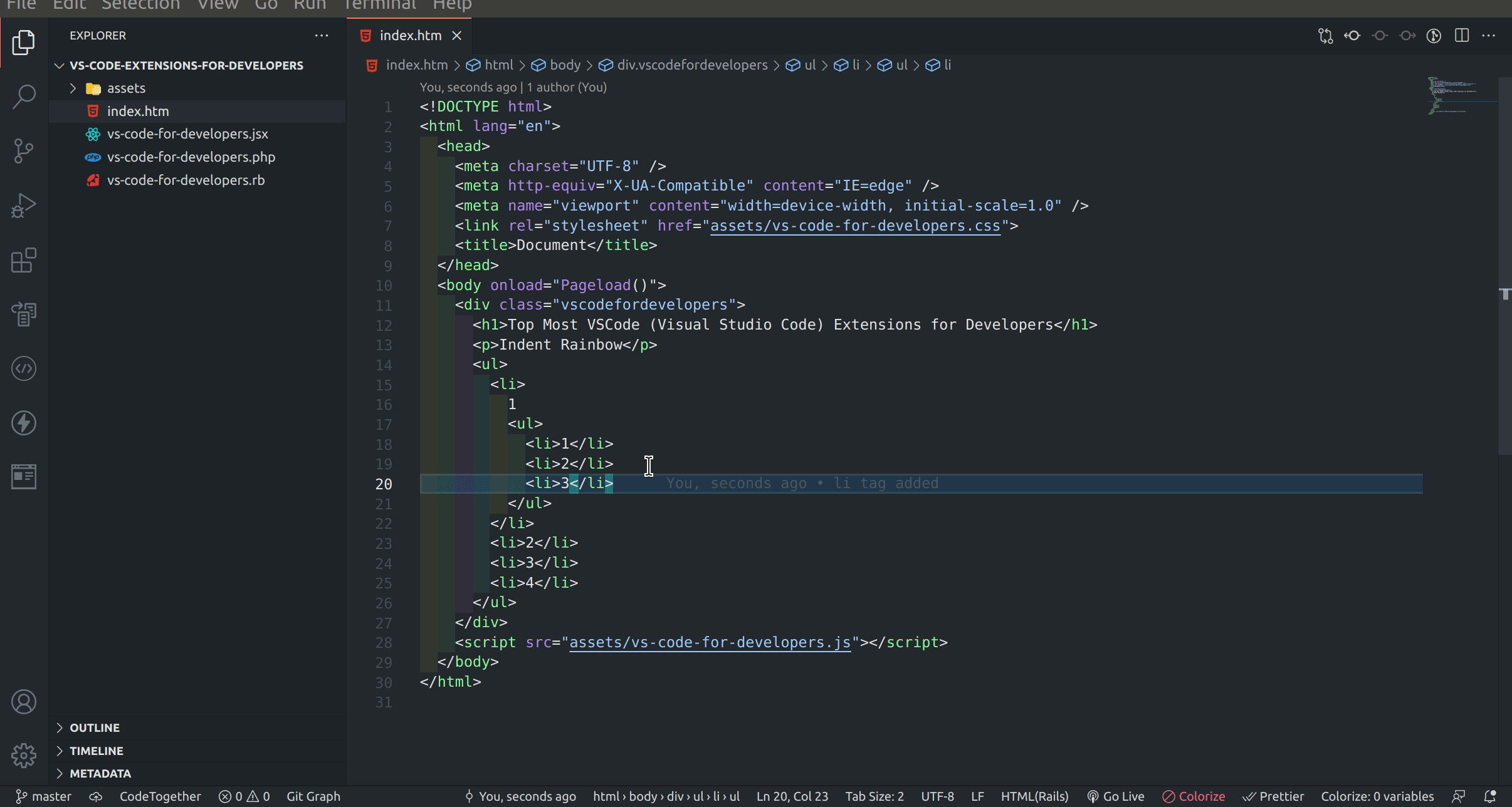The width and height of the screenshot is (1512, 807).
Task: Open the Accounts menu in activity bar
Action: 23,701
